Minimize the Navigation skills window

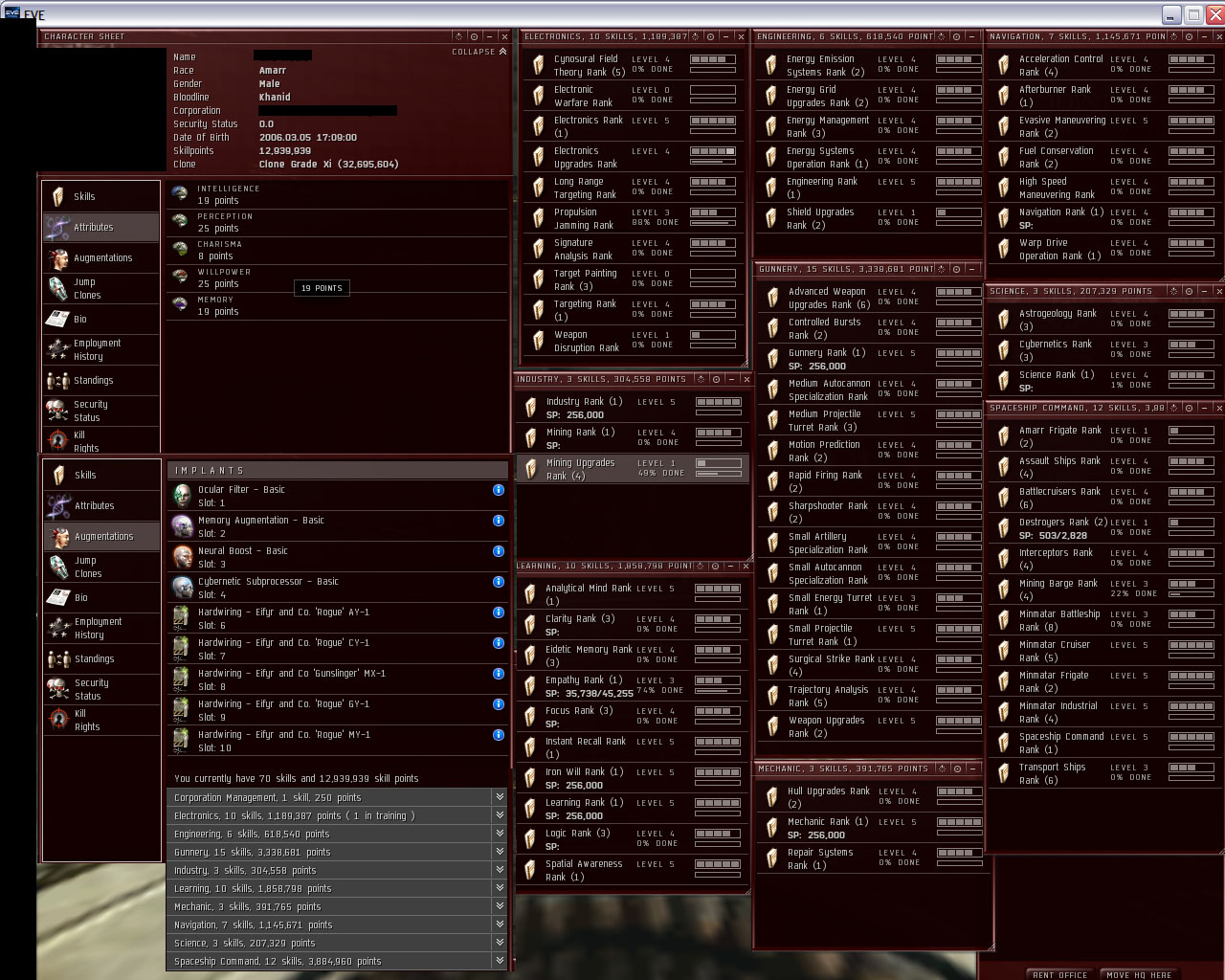point(1204,36)
